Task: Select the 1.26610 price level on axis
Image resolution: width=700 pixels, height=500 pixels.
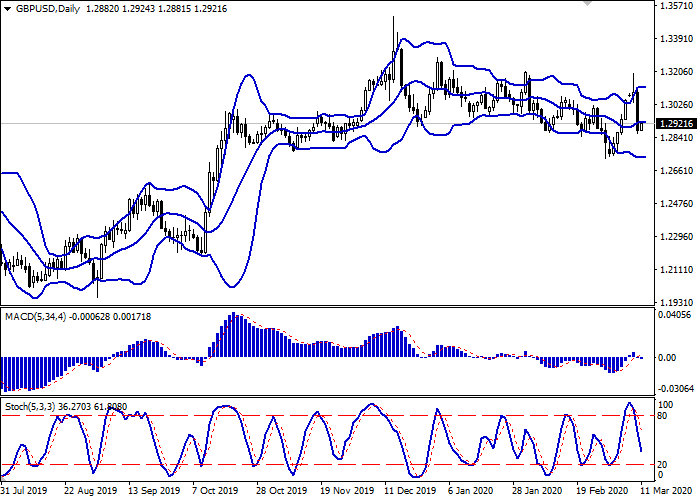Action: click(676, 171)
